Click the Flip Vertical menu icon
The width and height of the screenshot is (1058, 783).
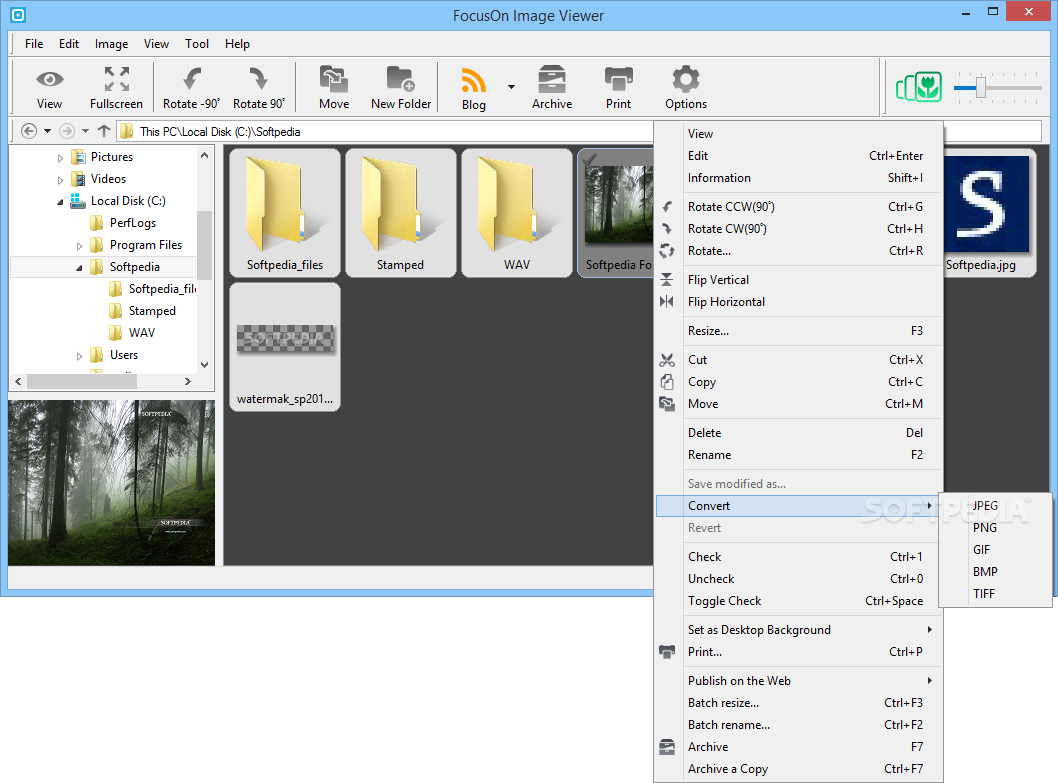click(667, 279)
